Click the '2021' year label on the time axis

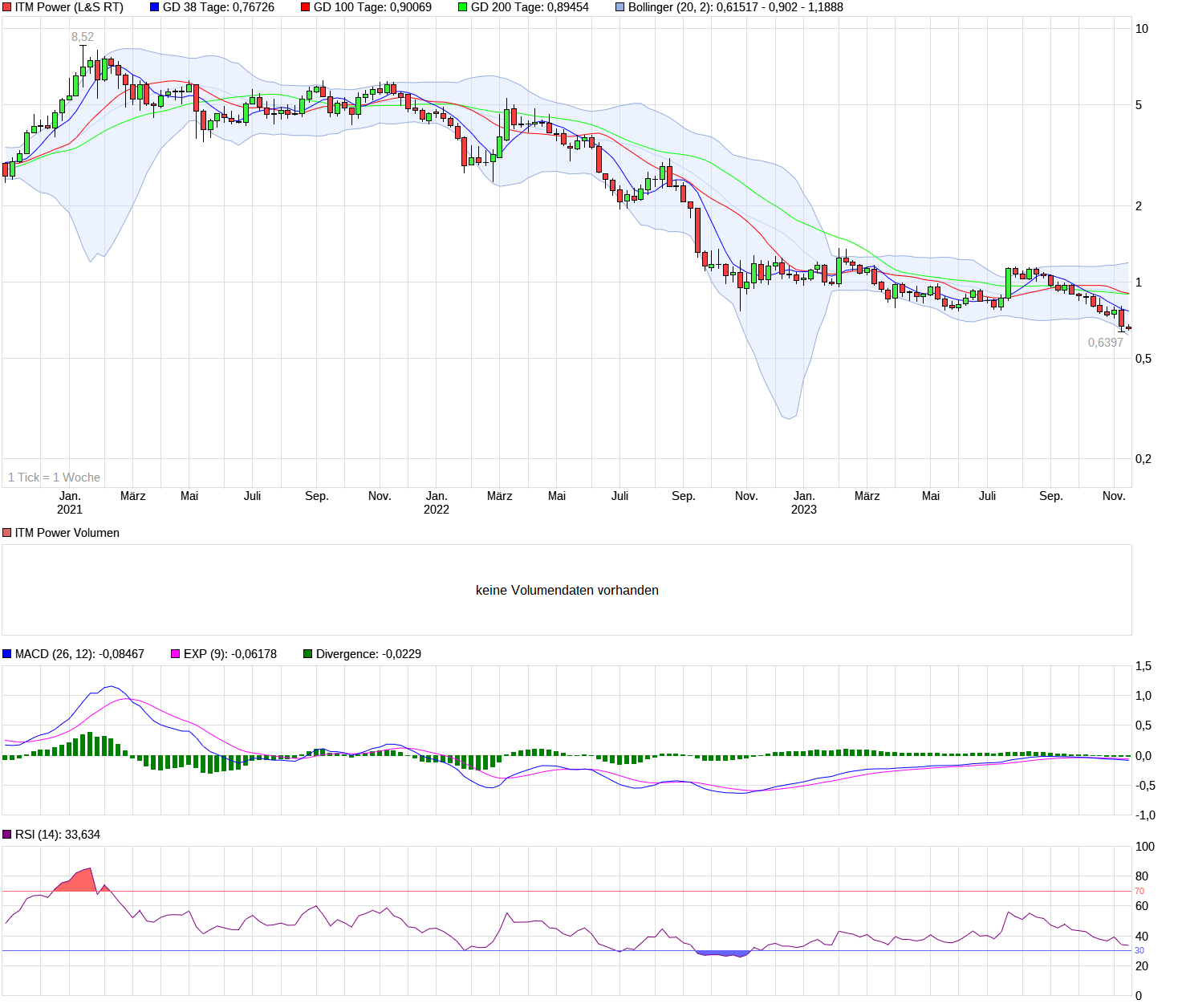click(70, 510)
